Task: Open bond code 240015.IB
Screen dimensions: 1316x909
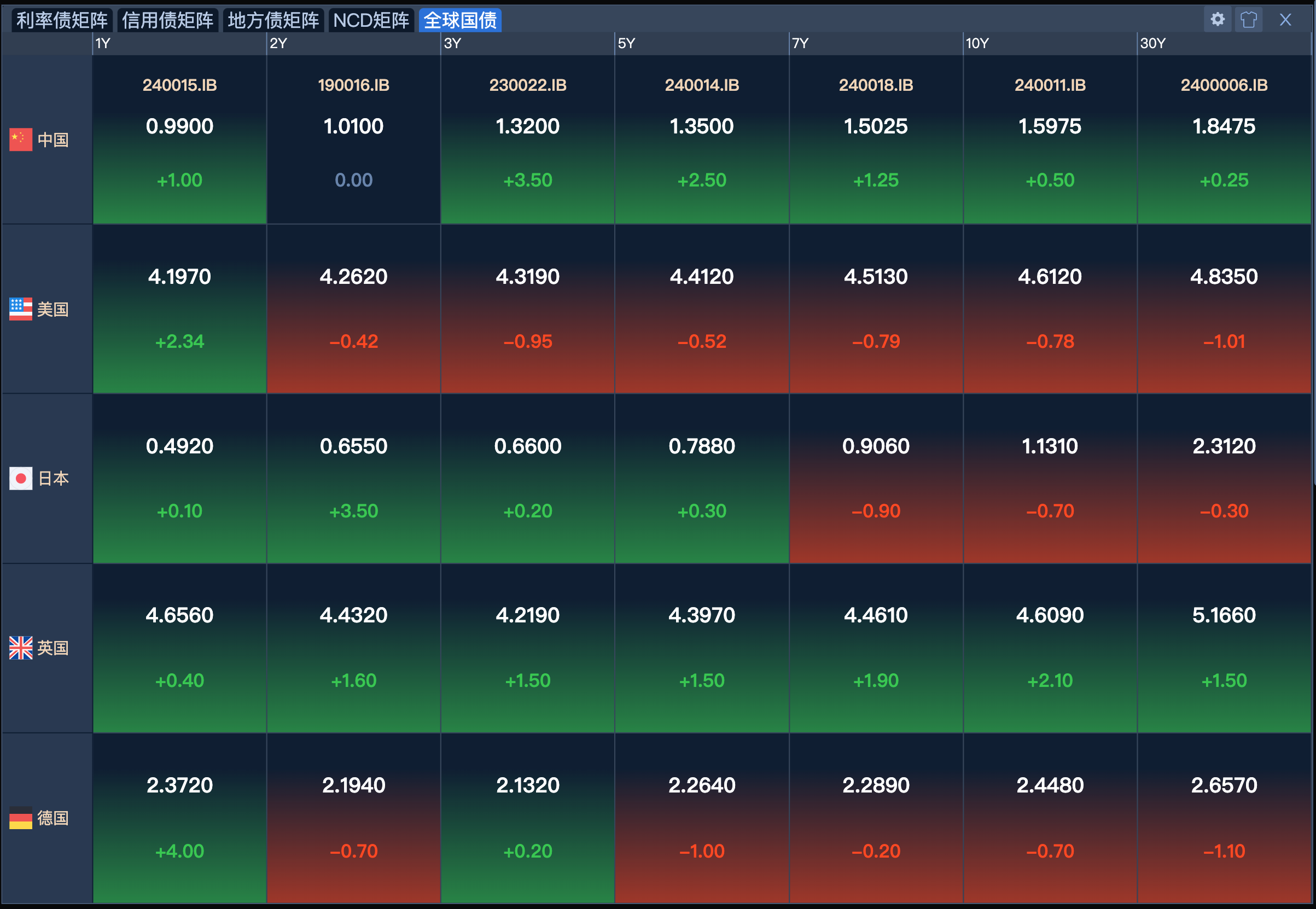Action: tap(179, 85)
